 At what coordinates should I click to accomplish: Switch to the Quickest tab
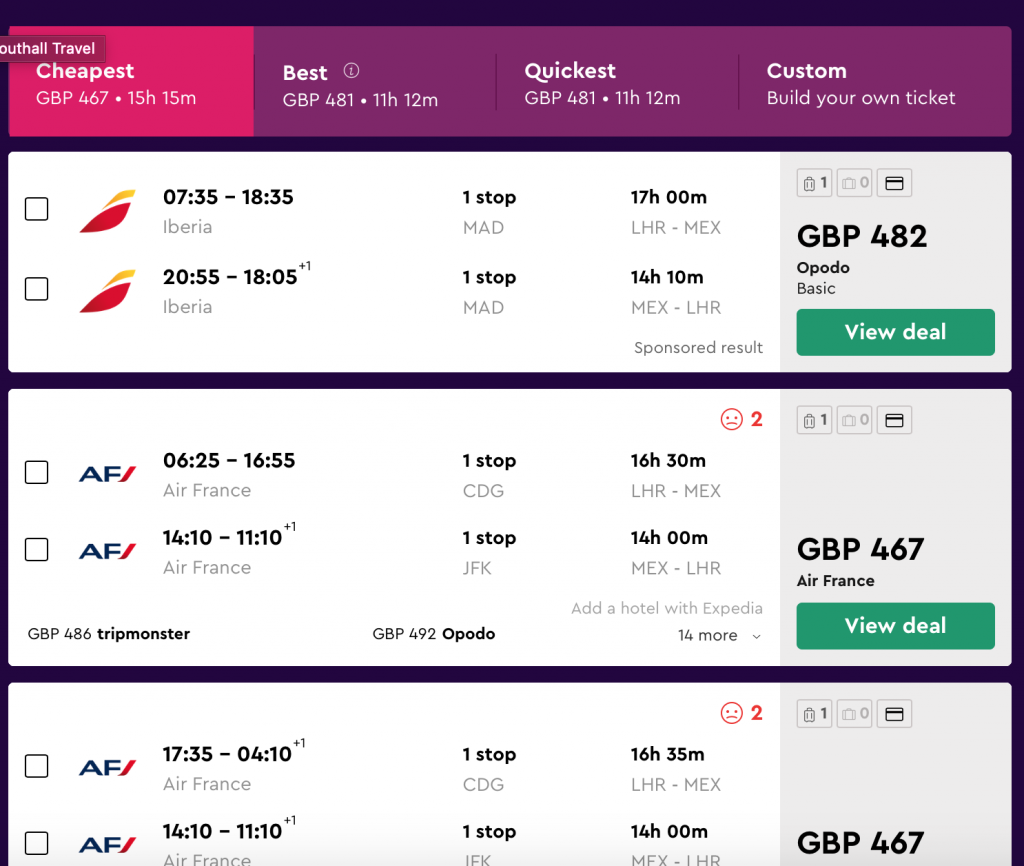(x=617, y=83)
